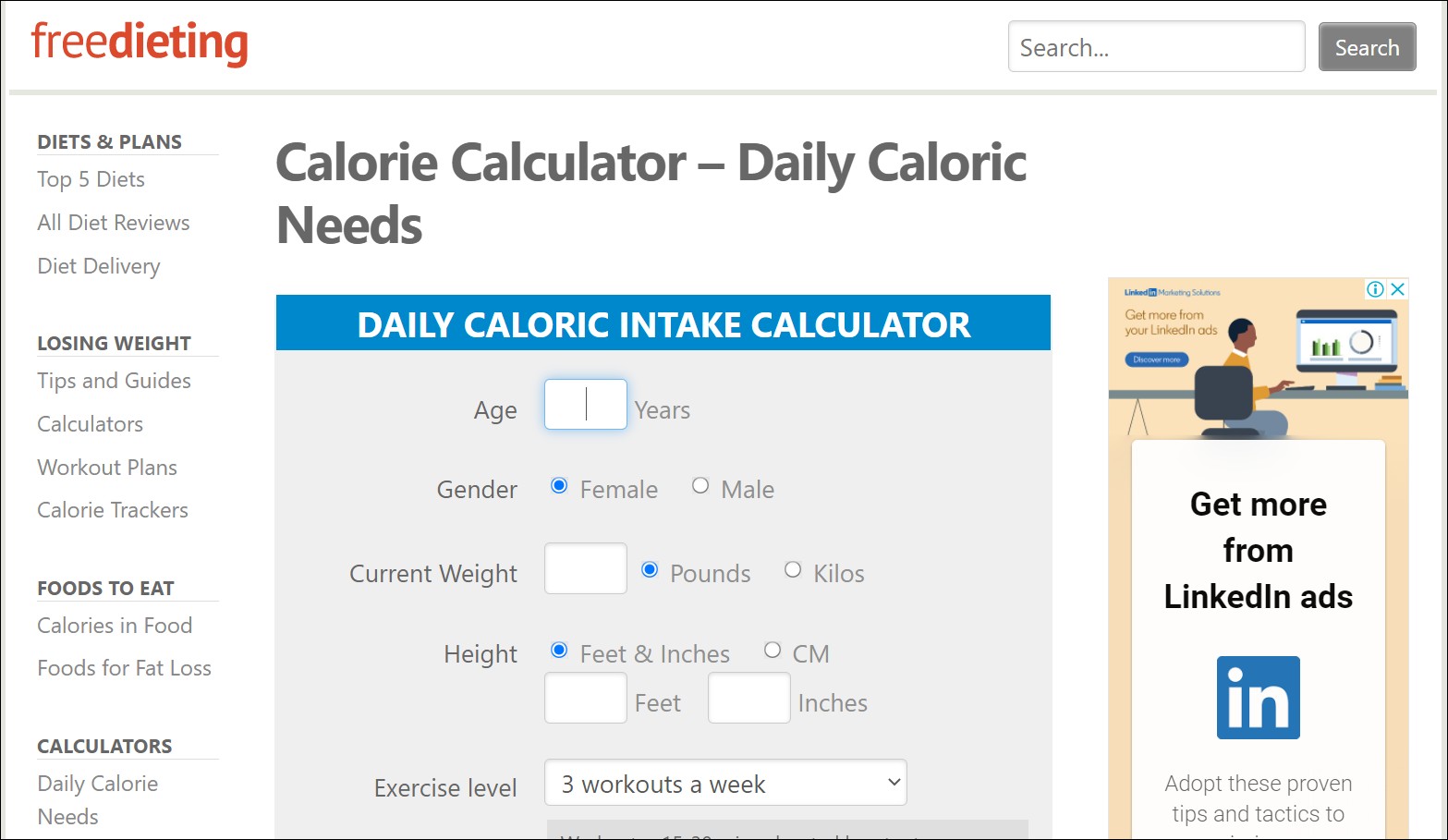Click into the Search text box

[1156, 47]
